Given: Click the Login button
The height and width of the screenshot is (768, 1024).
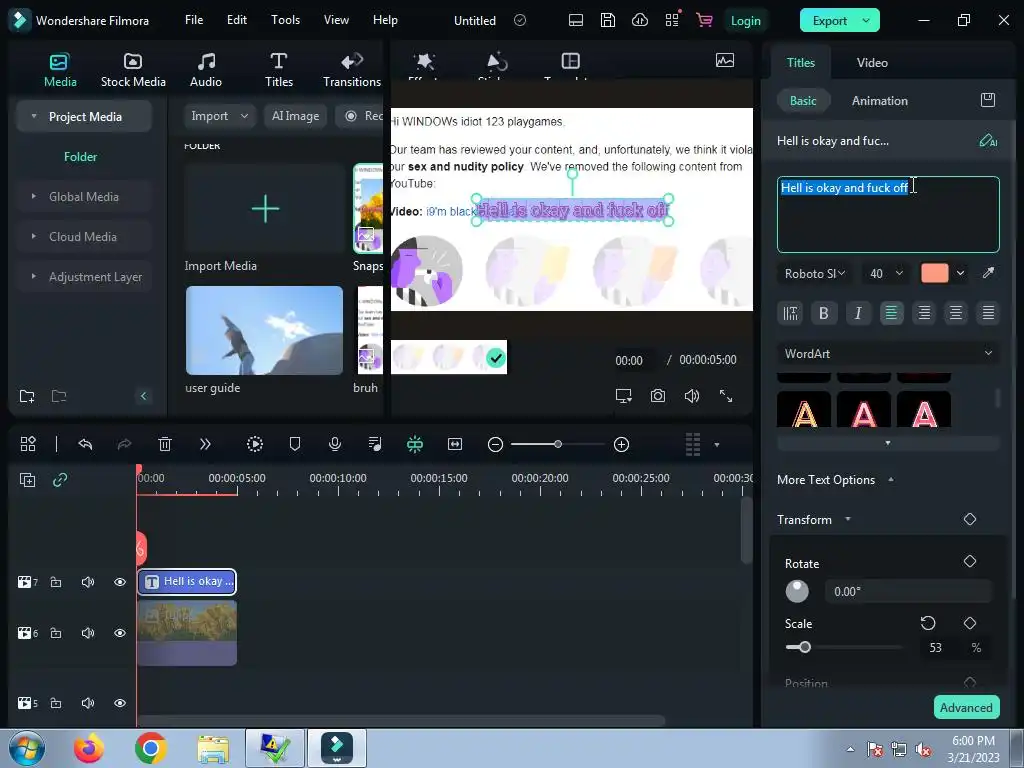Looking at the screenshot, I should coord(745,20).
